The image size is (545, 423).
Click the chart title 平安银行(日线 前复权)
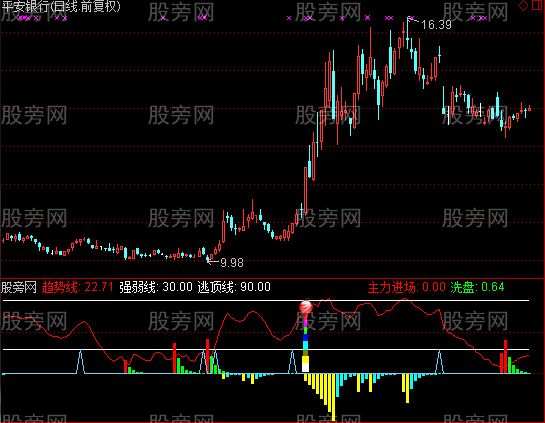click(x=61, y=6)
